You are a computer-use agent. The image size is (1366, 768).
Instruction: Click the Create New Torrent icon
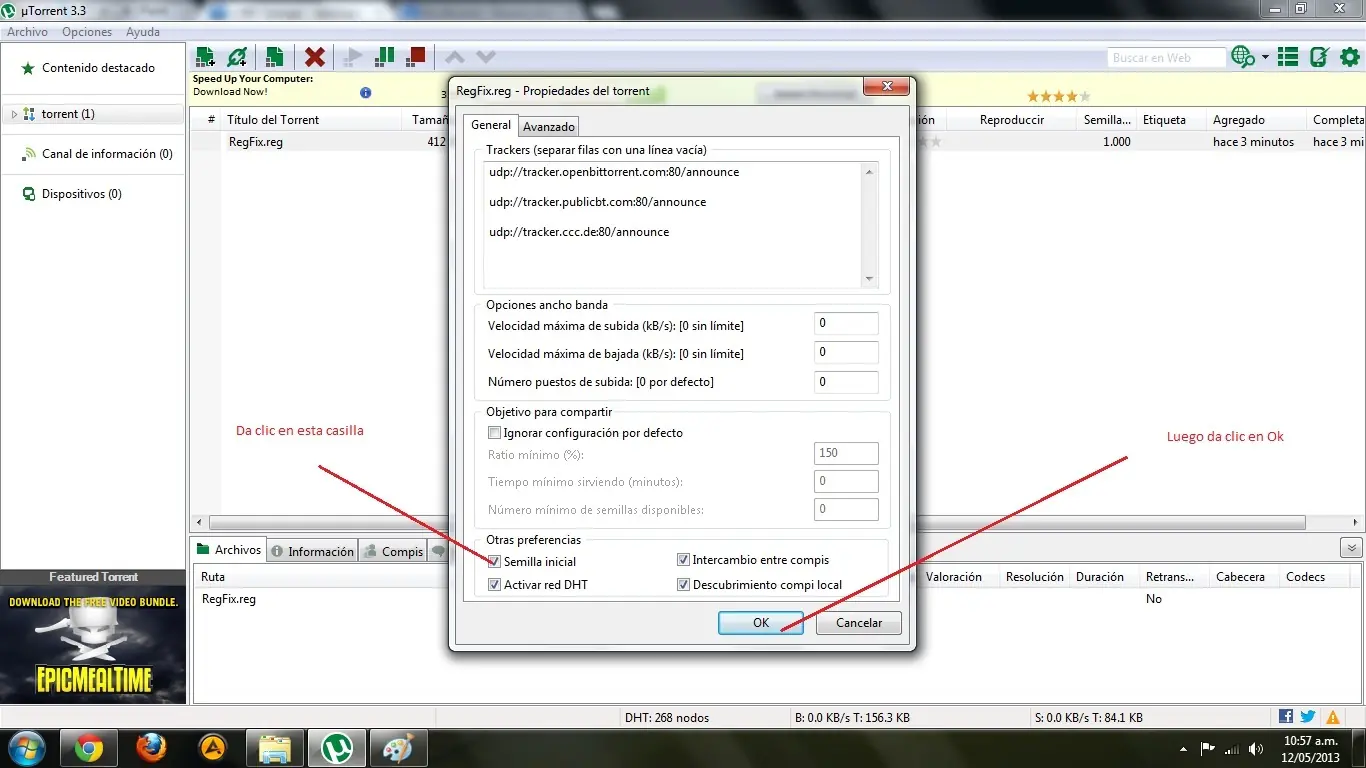pyautogui.click(x=274, y=57)
